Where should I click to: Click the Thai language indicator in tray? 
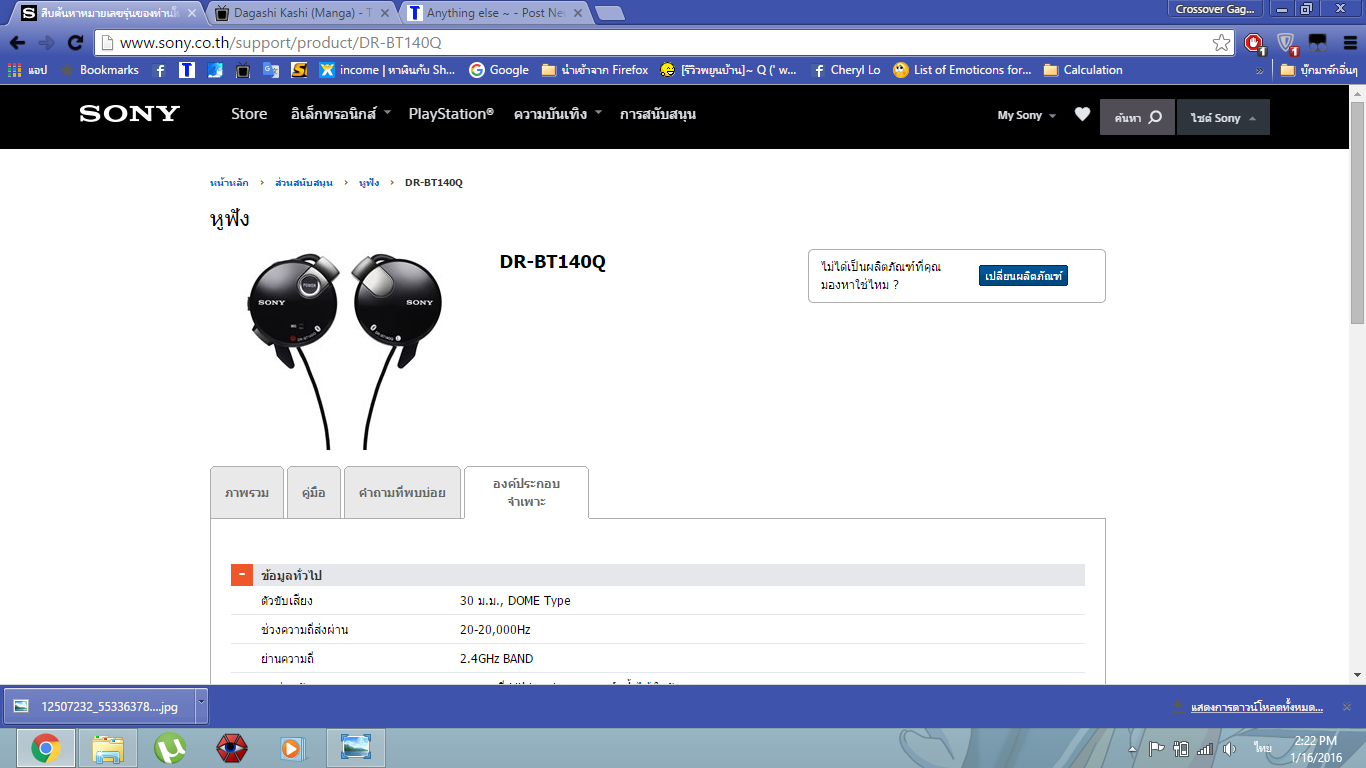1264,748
